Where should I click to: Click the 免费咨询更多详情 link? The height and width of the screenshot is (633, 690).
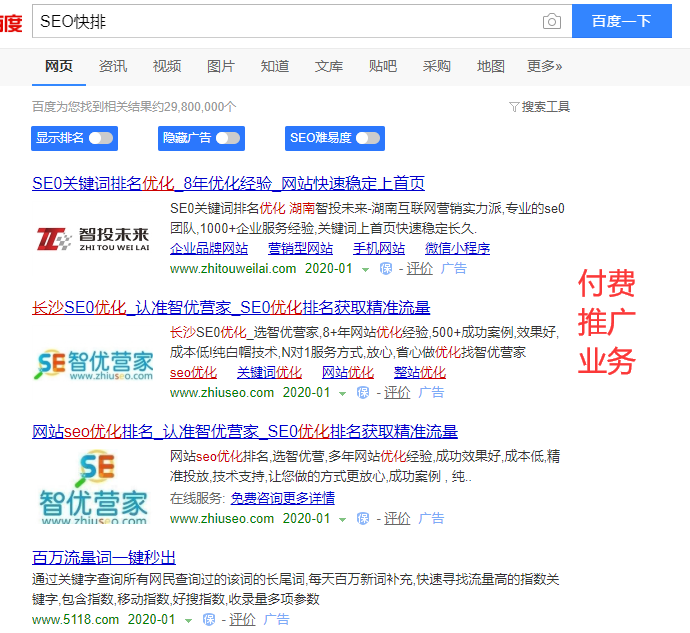point(283,498)
